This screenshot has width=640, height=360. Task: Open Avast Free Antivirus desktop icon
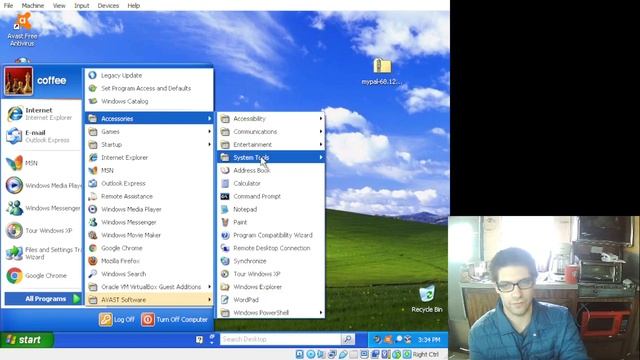point(22,29)
